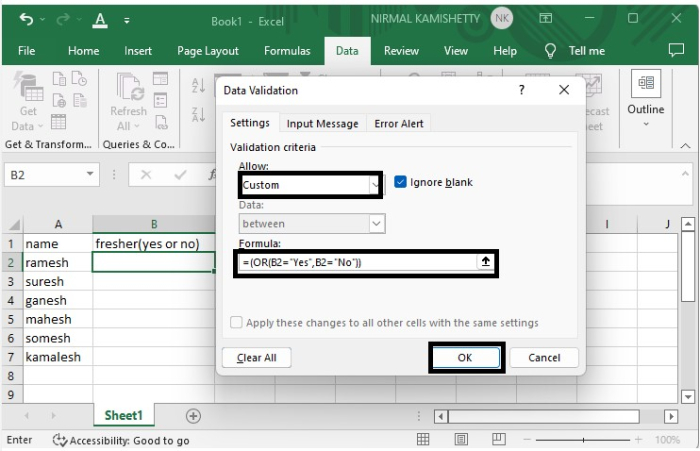Collapse the ribbon with the chevron
This screenshot has width=700, height=451.
(685, 146)
